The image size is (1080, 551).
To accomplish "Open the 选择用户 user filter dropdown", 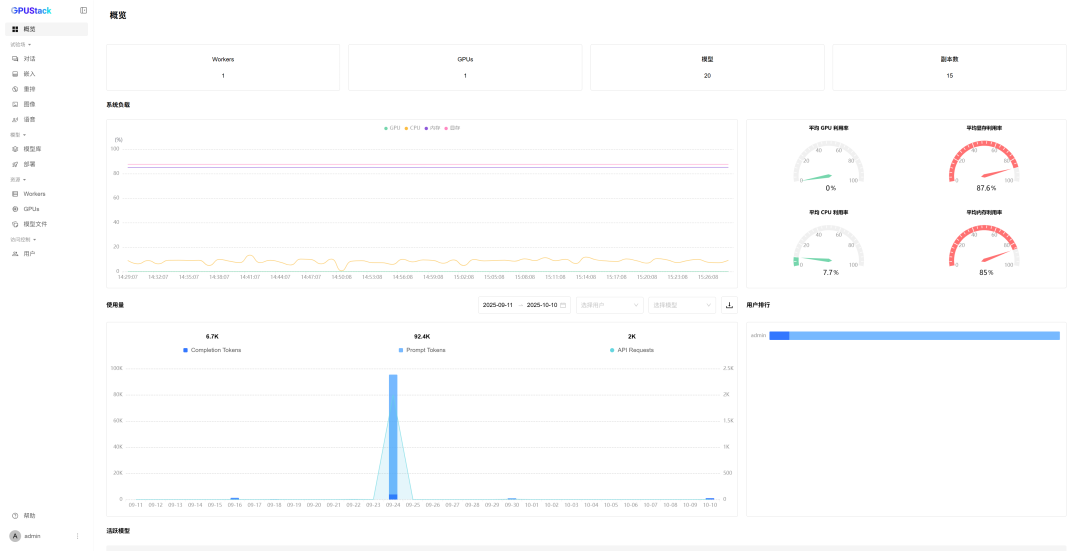I will pyautogui.click(x=609, y=305).
